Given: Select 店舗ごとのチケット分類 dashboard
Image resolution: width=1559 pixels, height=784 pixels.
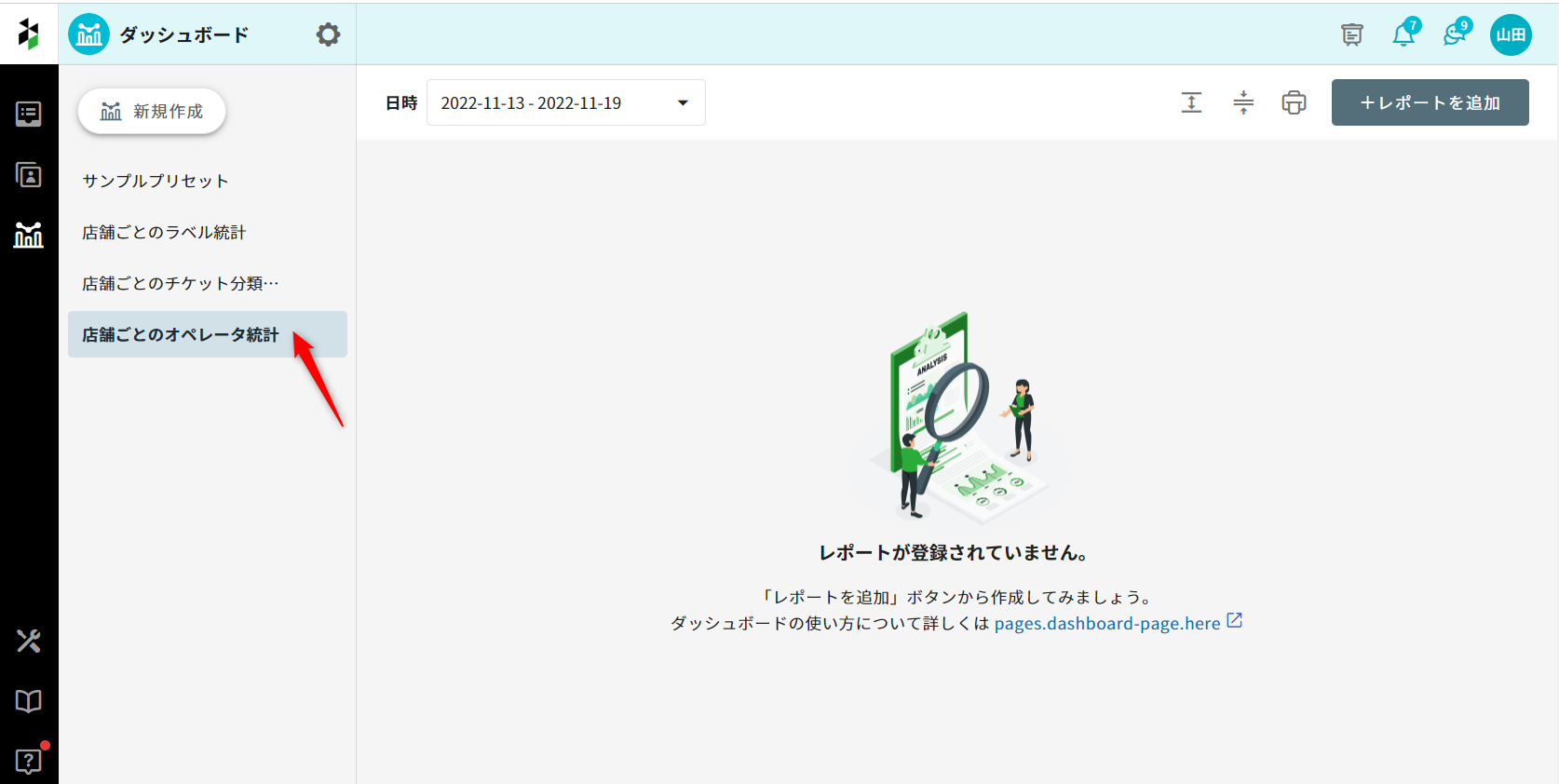Looking at the screenshot, I should (180, 283).
